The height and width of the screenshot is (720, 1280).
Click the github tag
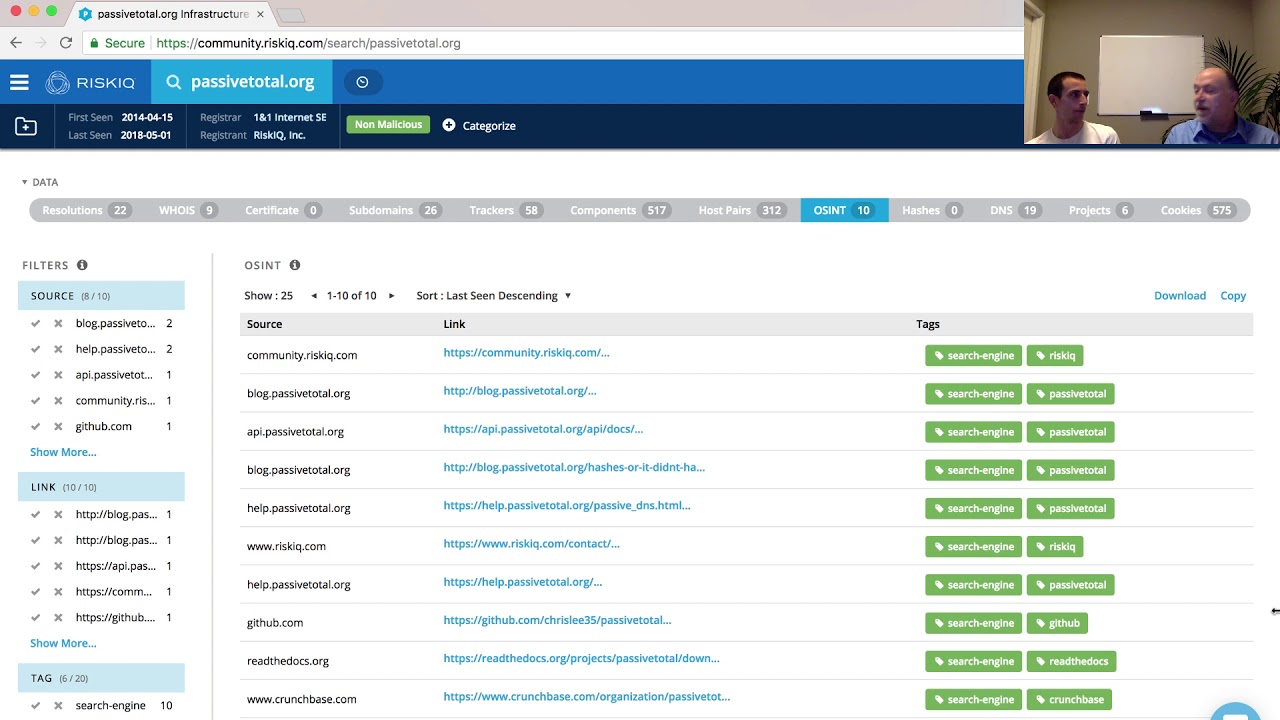(1057, 623)
